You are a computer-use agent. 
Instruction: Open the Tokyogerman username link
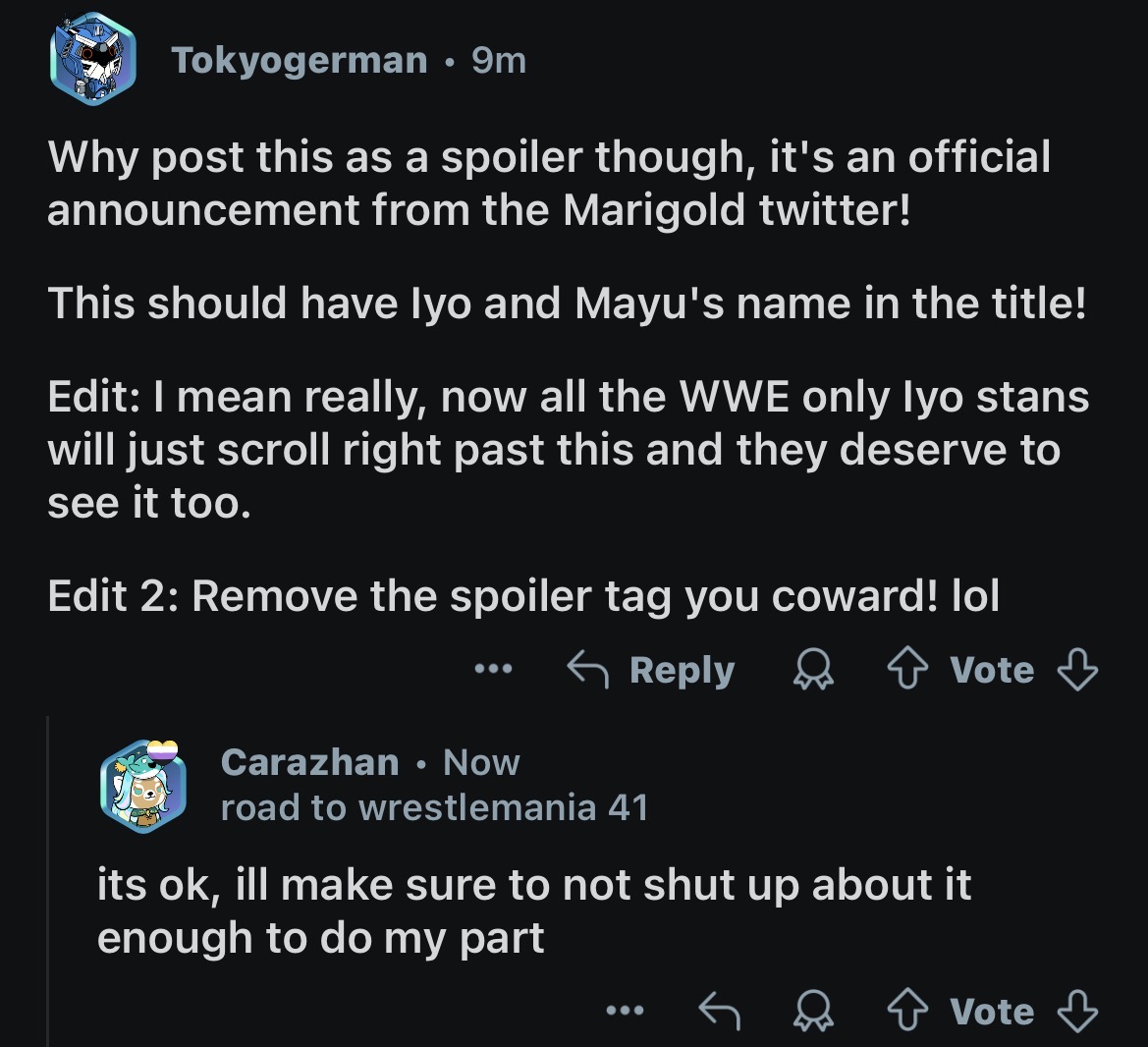click(300, 61)
